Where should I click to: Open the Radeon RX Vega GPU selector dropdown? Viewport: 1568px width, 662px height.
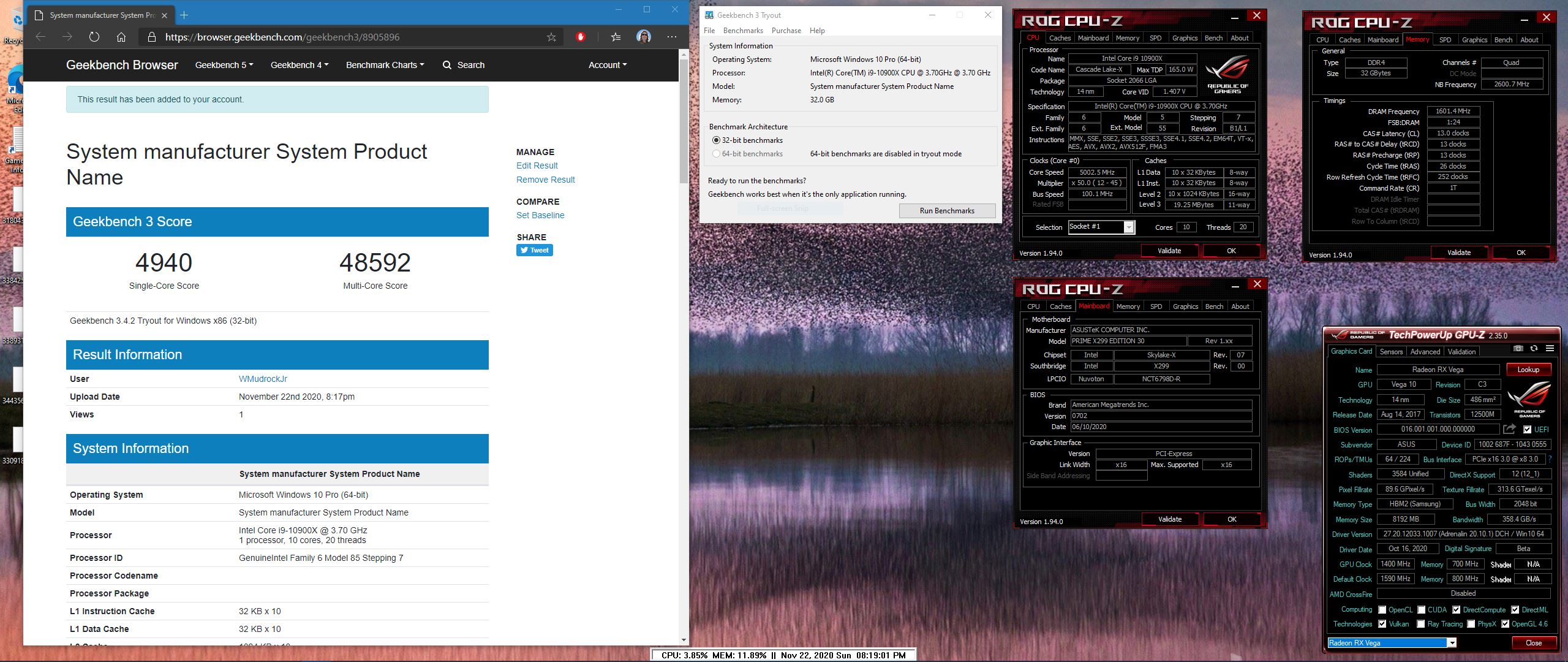pyautogui.click(x=1452, y=643)
